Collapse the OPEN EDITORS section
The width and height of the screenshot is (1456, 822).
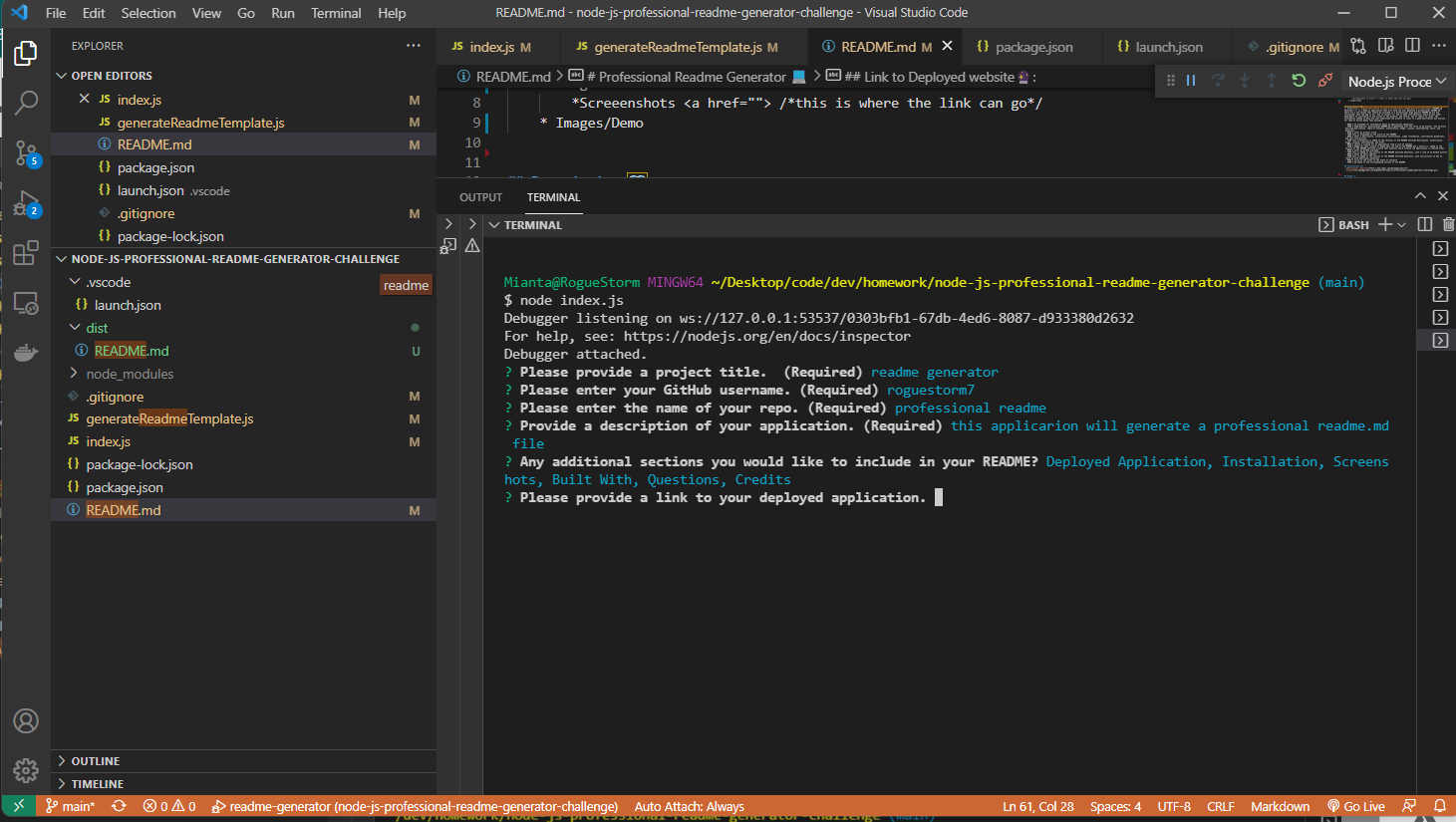point(112,76)
